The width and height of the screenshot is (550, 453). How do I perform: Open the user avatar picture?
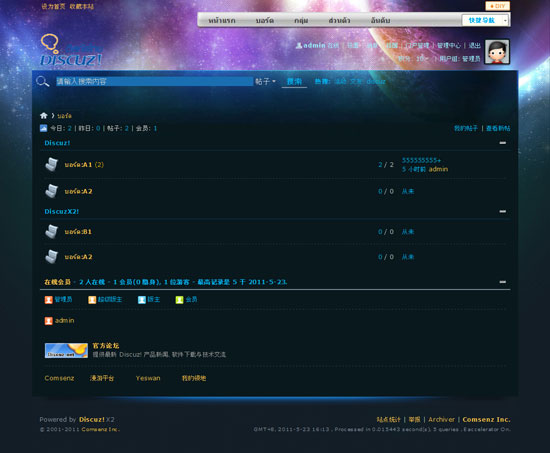pos(497,52)
